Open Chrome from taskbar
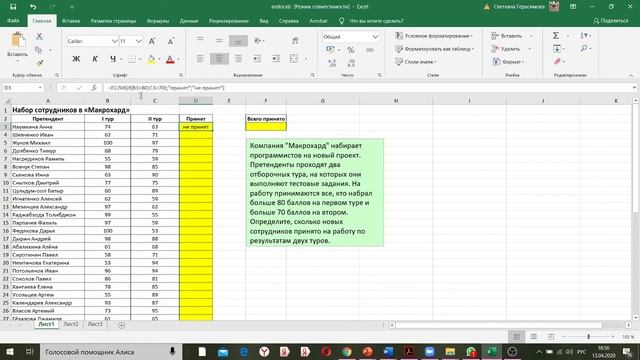The width and height of the screenshot is (640, 360). (x=347, y=351)
